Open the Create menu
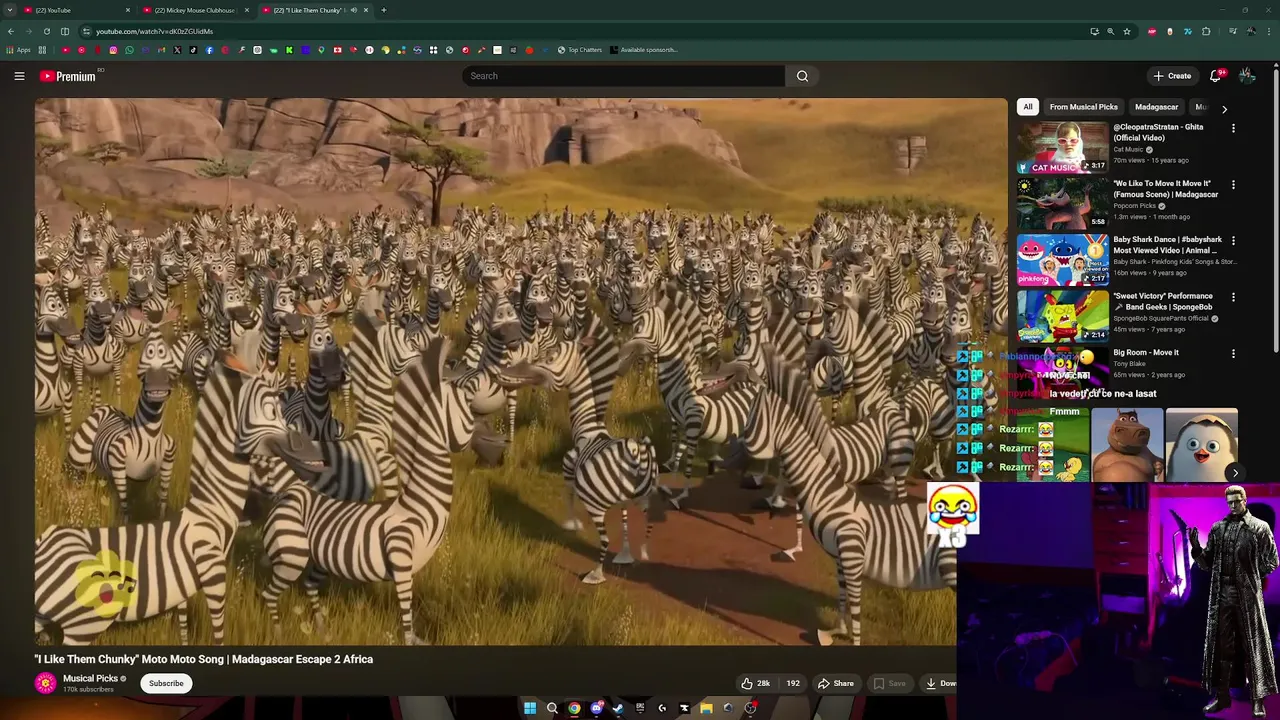This screenshot has height=720, width=1280. tap(1172, 76)
